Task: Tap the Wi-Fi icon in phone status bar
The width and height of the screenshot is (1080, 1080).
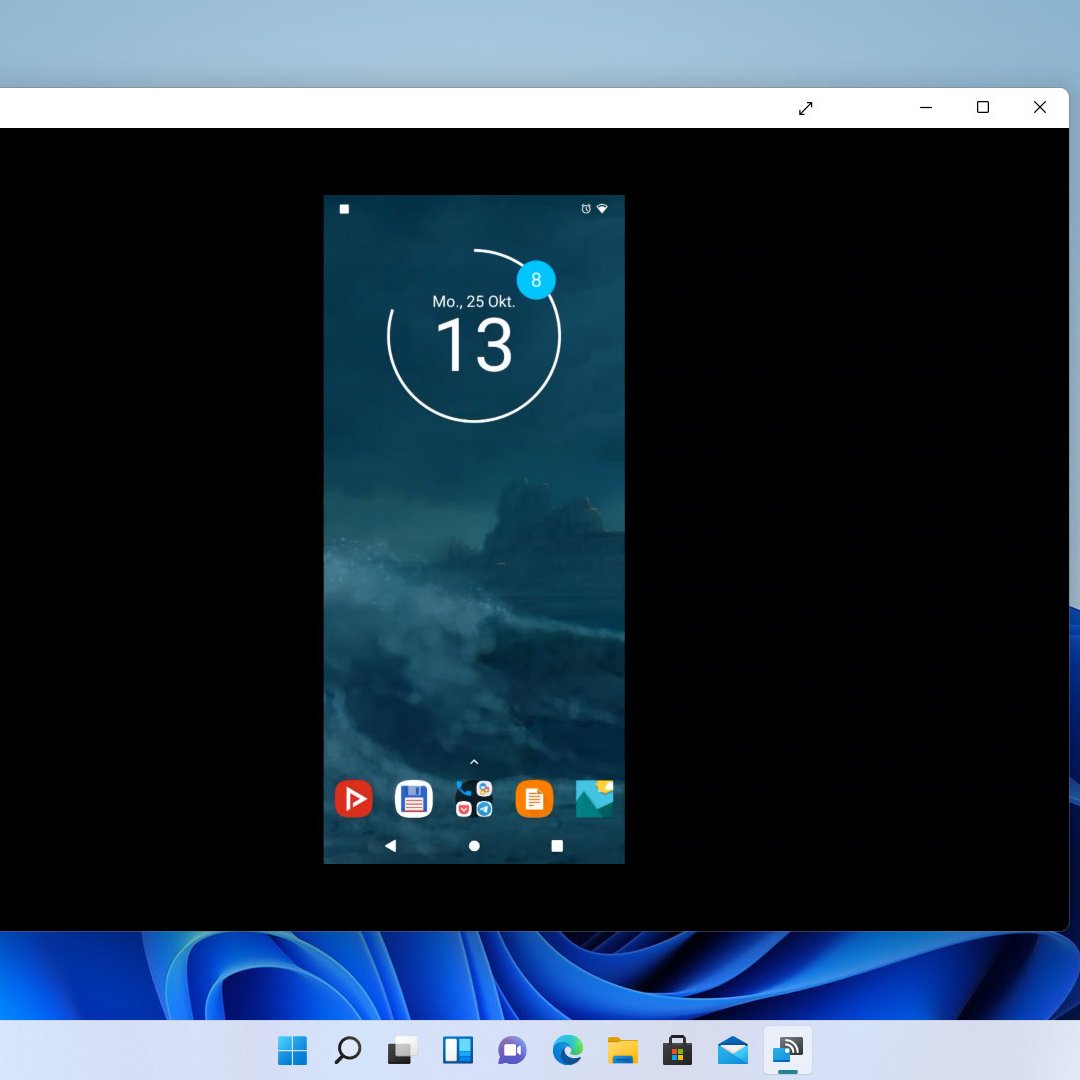Action: point(602,209)
